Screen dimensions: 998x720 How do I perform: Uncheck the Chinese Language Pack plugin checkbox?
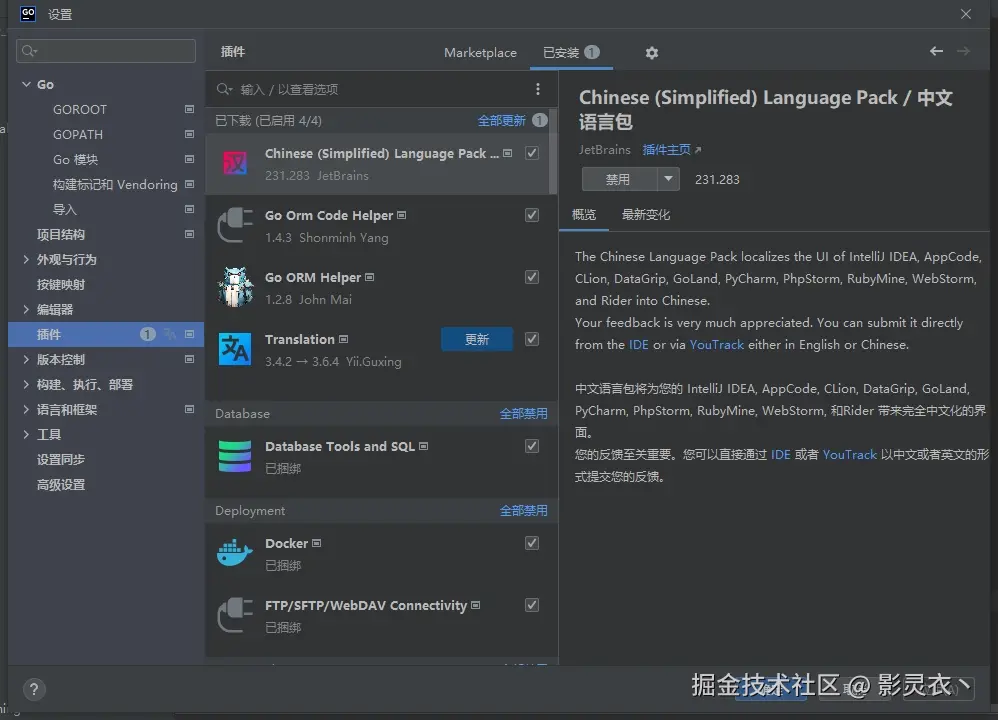coord(532,153)
